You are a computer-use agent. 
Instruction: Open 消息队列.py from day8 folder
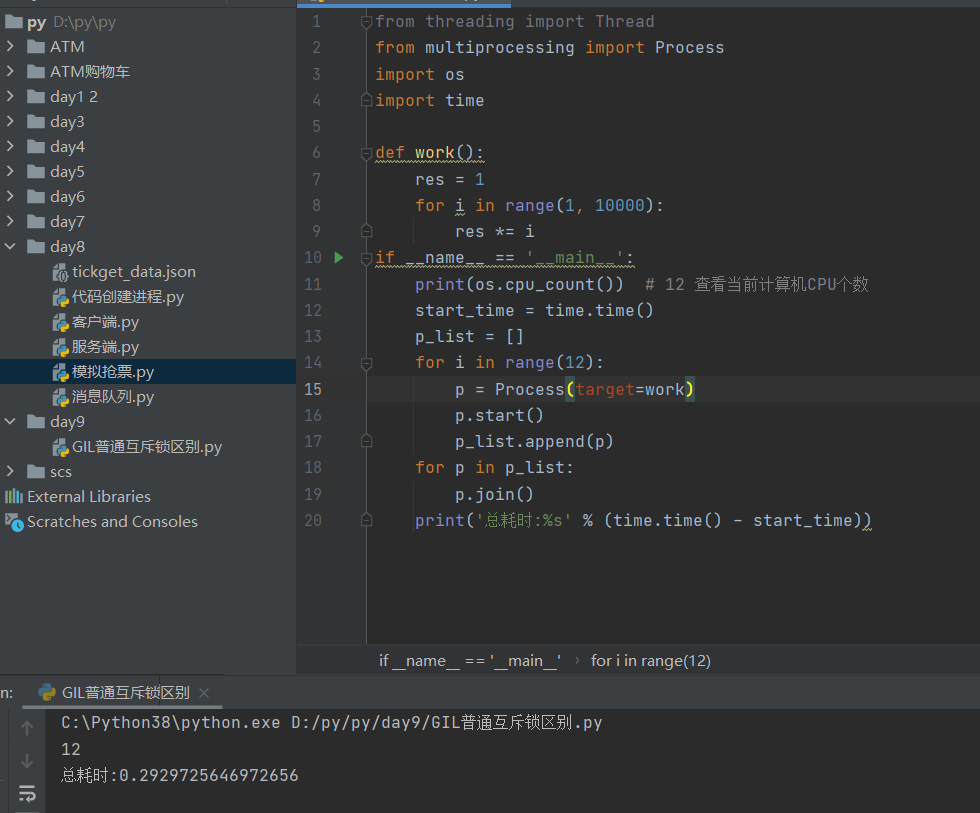112,397
